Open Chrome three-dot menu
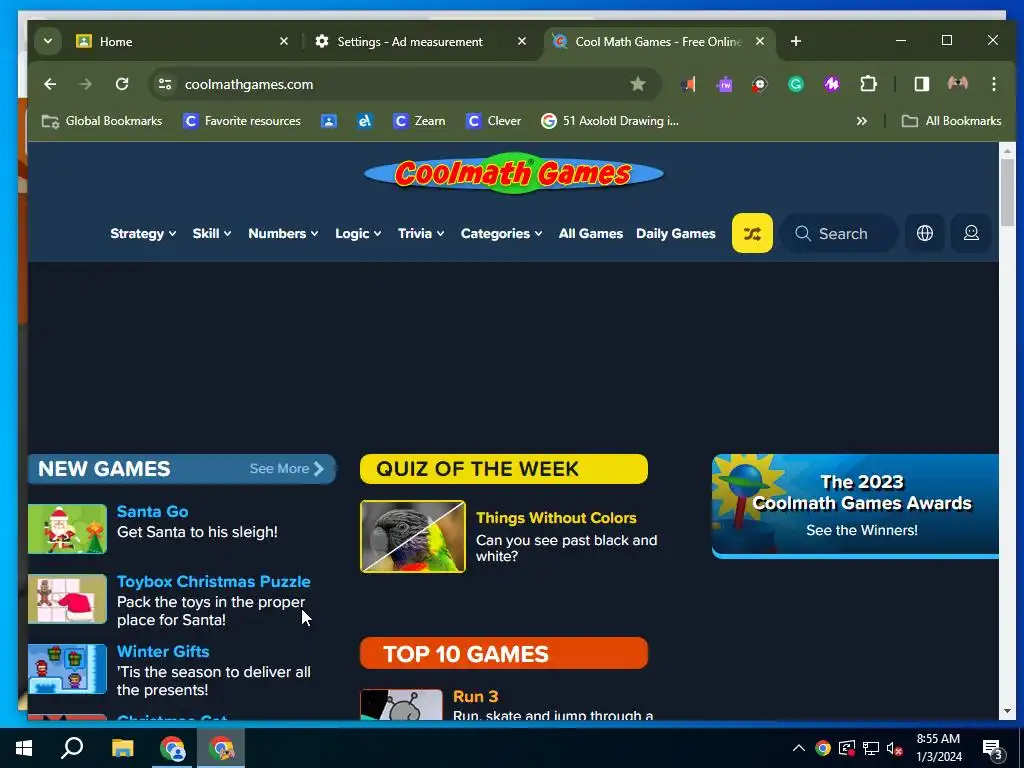Viewport: 1024px width, 768px height. coord(993,84)
